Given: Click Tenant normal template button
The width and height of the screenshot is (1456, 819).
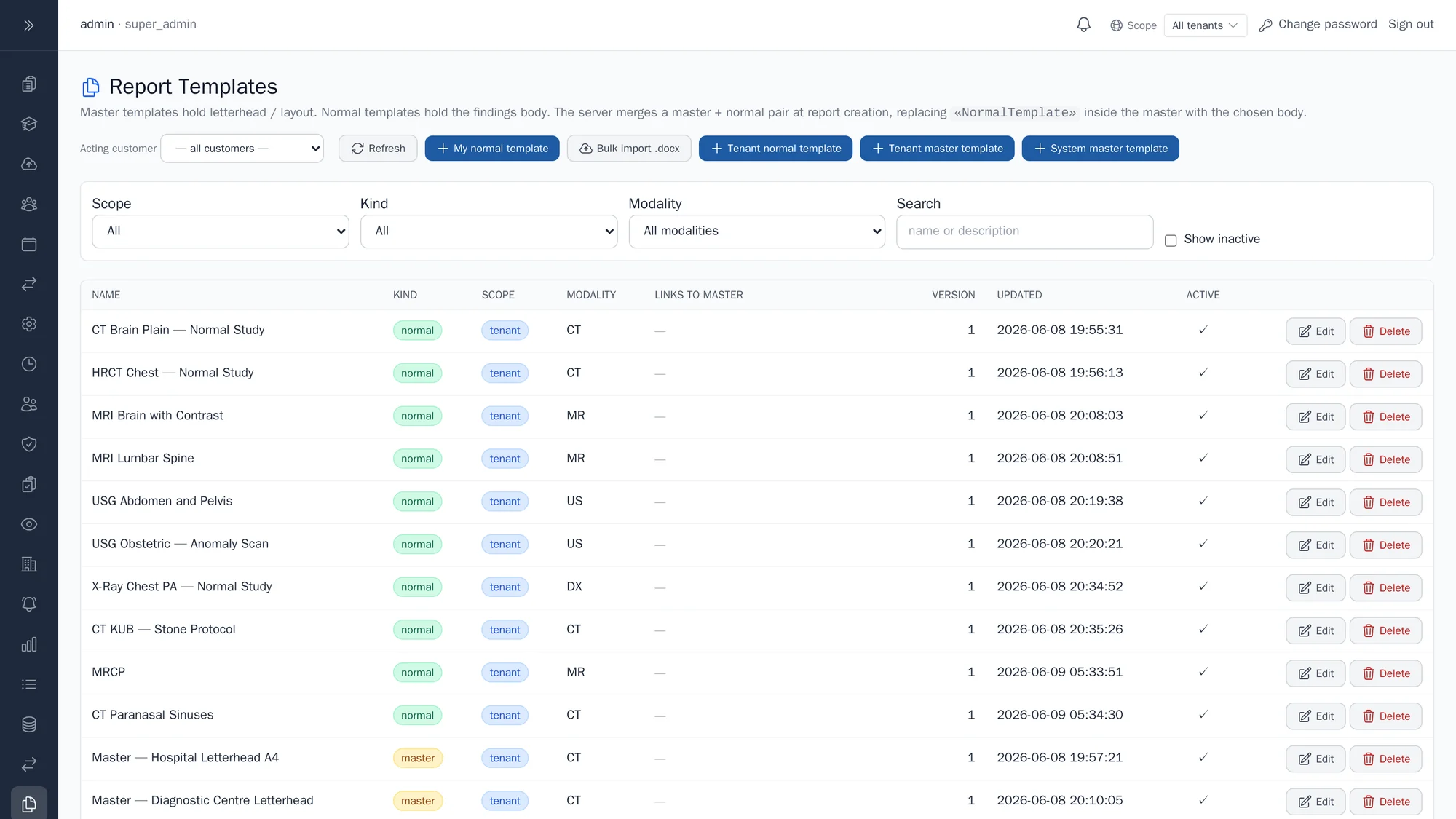Looking at the screenshot, I should pos(775,149).
